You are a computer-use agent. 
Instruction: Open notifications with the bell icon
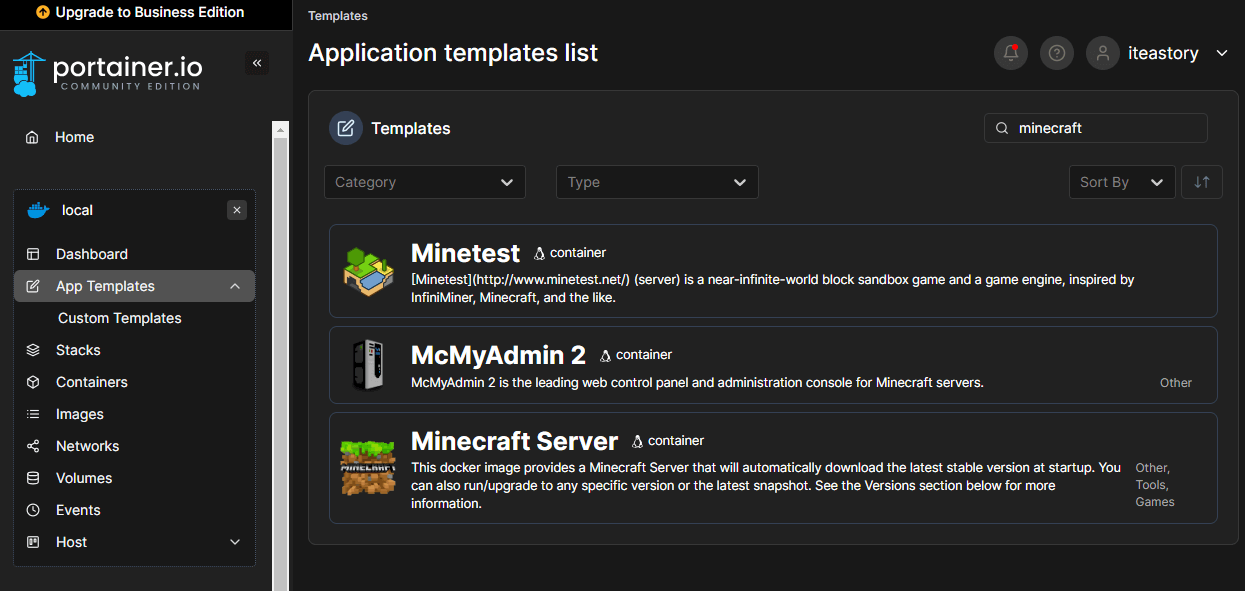[1011, 53]
